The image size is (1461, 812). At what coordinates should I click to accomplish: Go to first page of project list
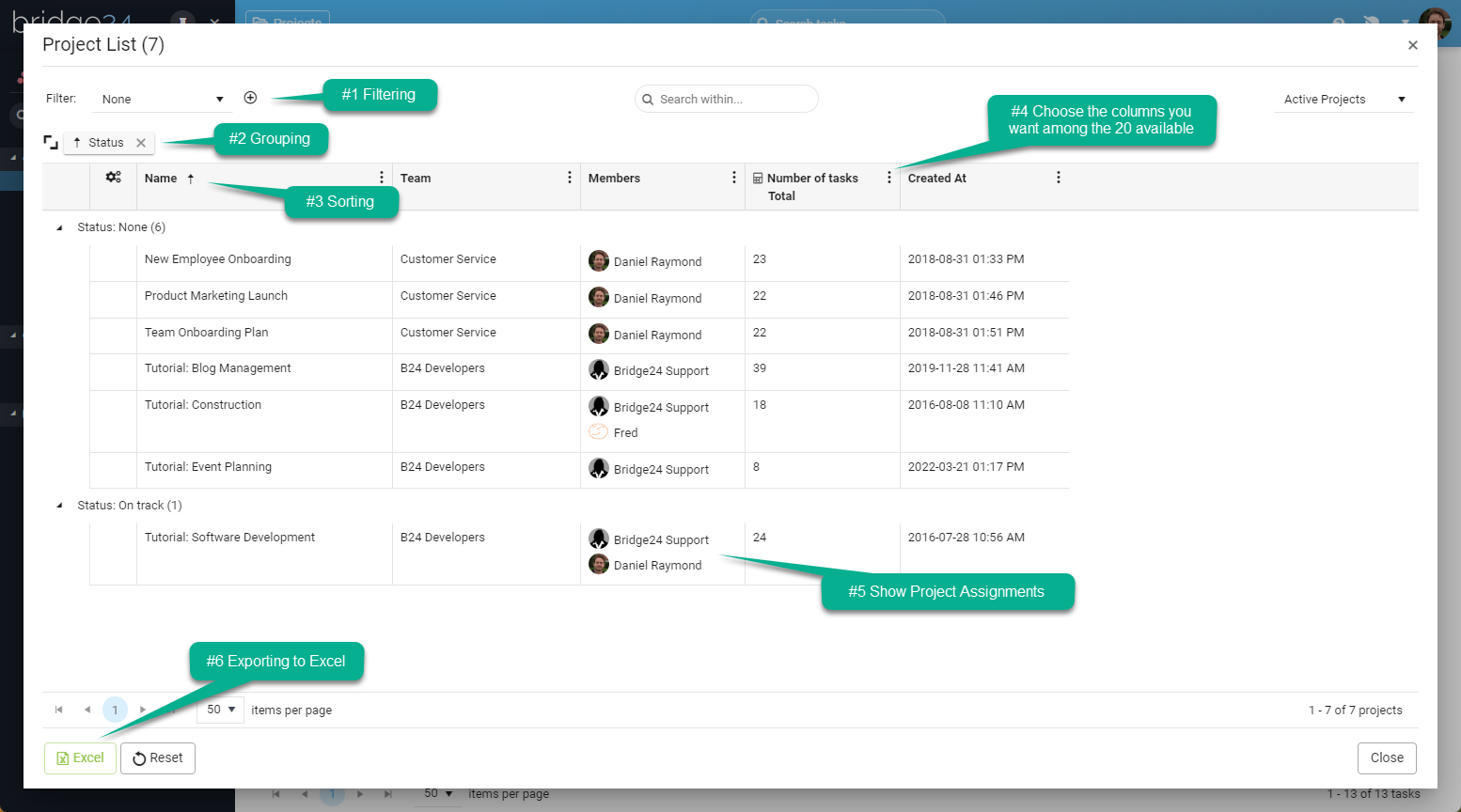tap(59, 710)
